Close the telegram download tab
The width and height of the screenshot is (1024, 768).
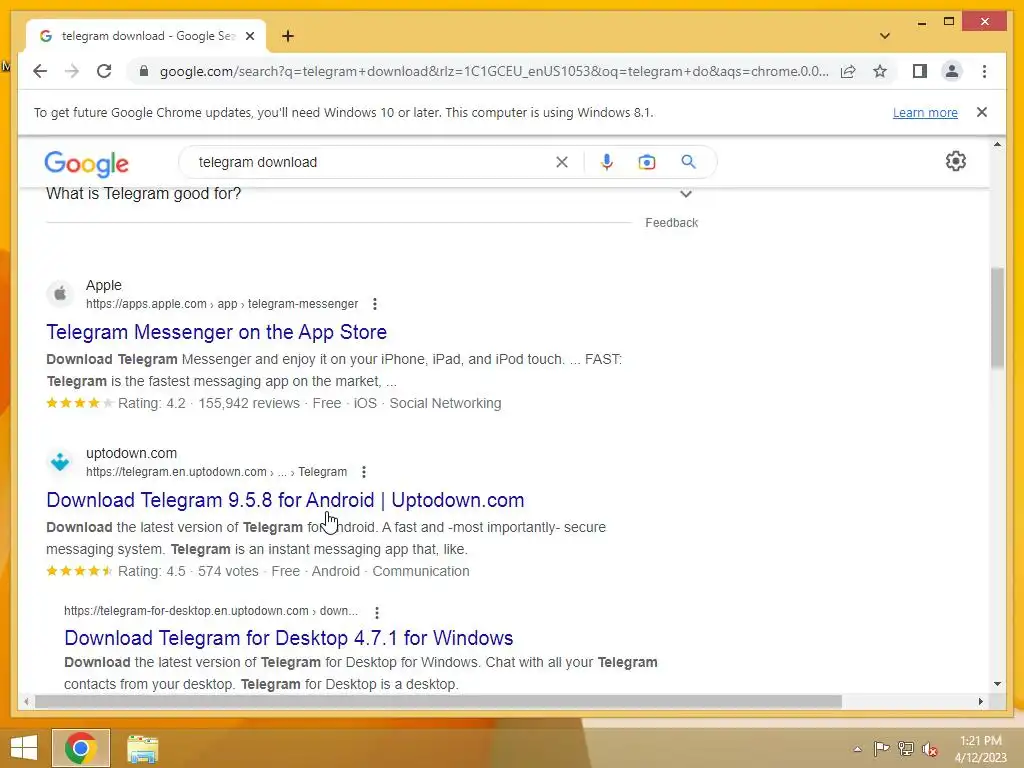249,36
